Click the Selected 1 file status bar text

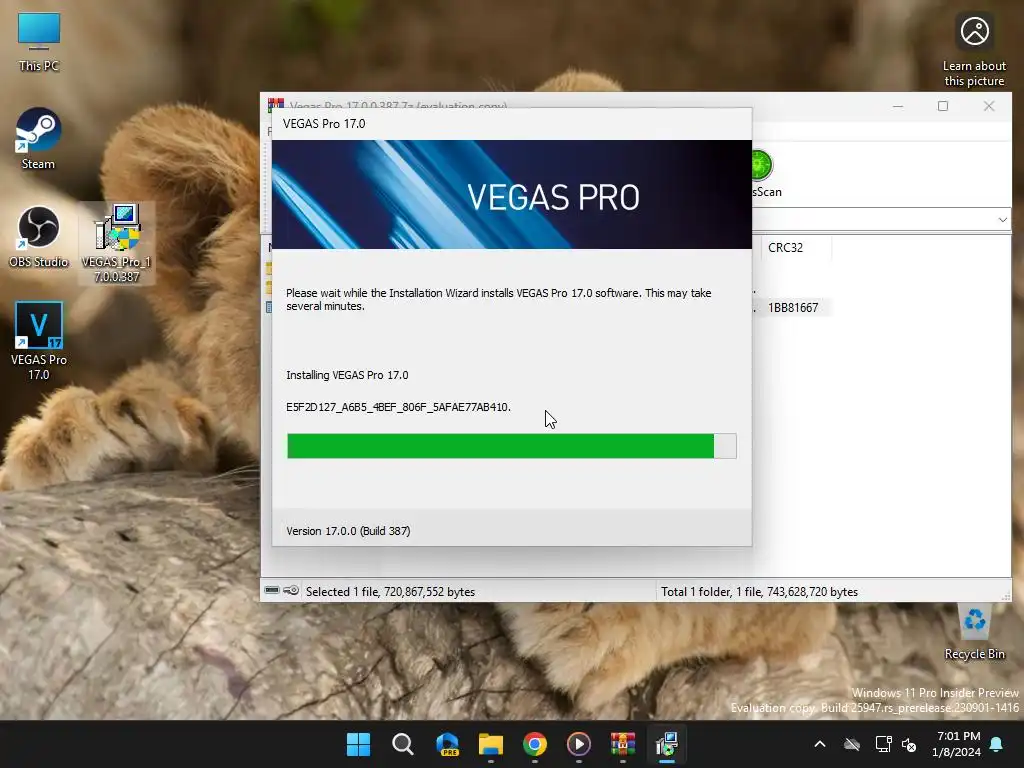tap(390, 592)
